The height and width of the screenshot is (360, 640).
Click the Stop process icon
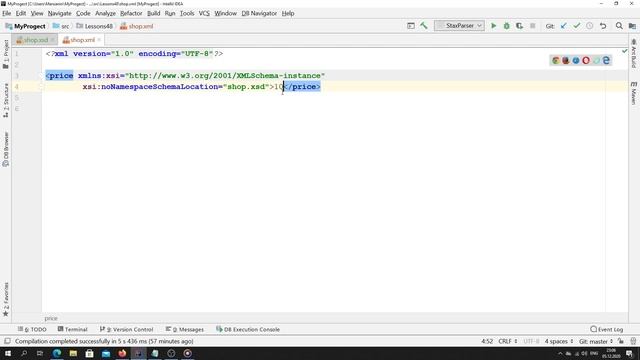[x=533, y=26]
